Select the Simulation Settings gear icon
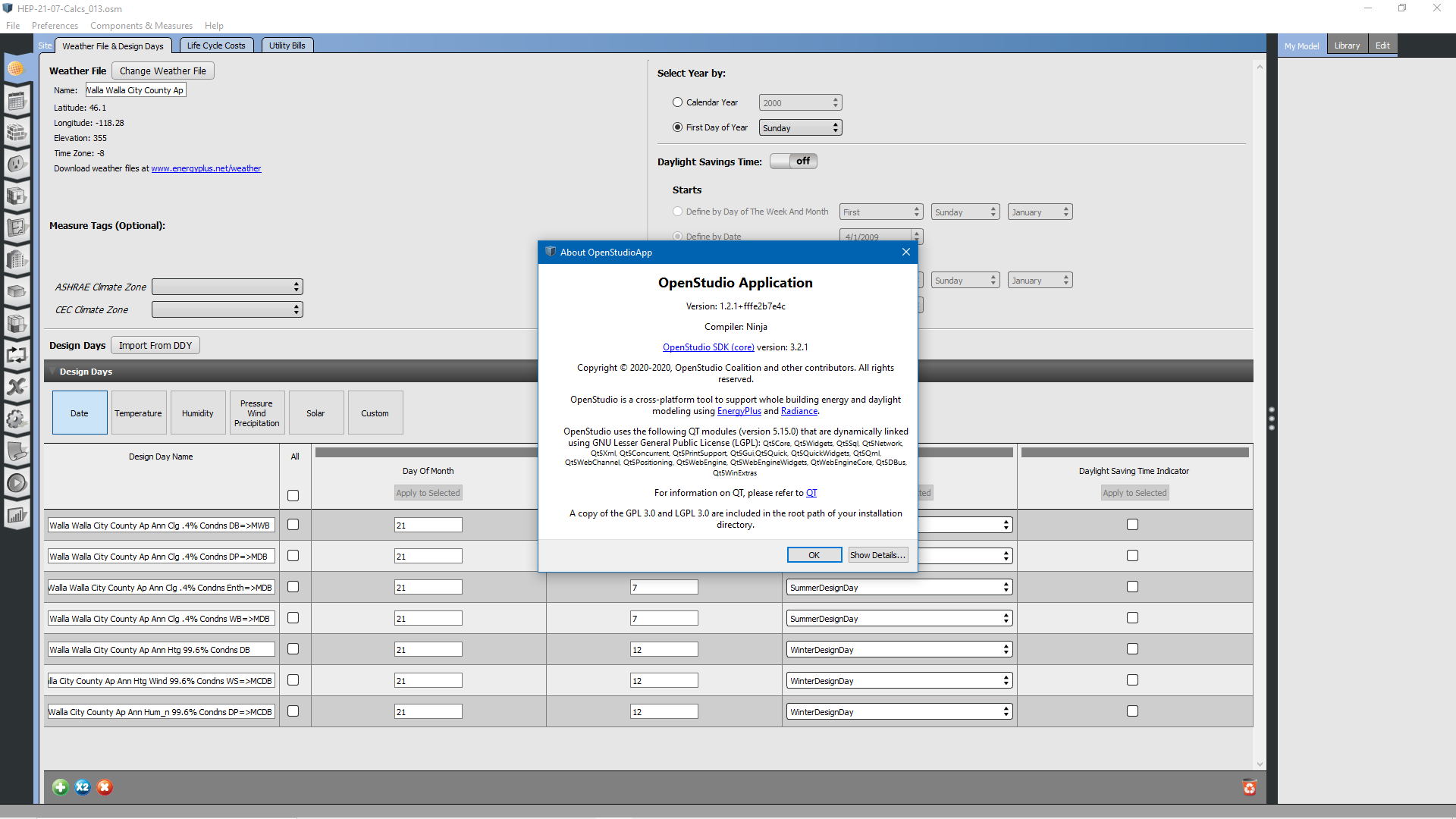Image resolution: width=1456 pixels, height=819 pixels. click(x=17, y=419)
